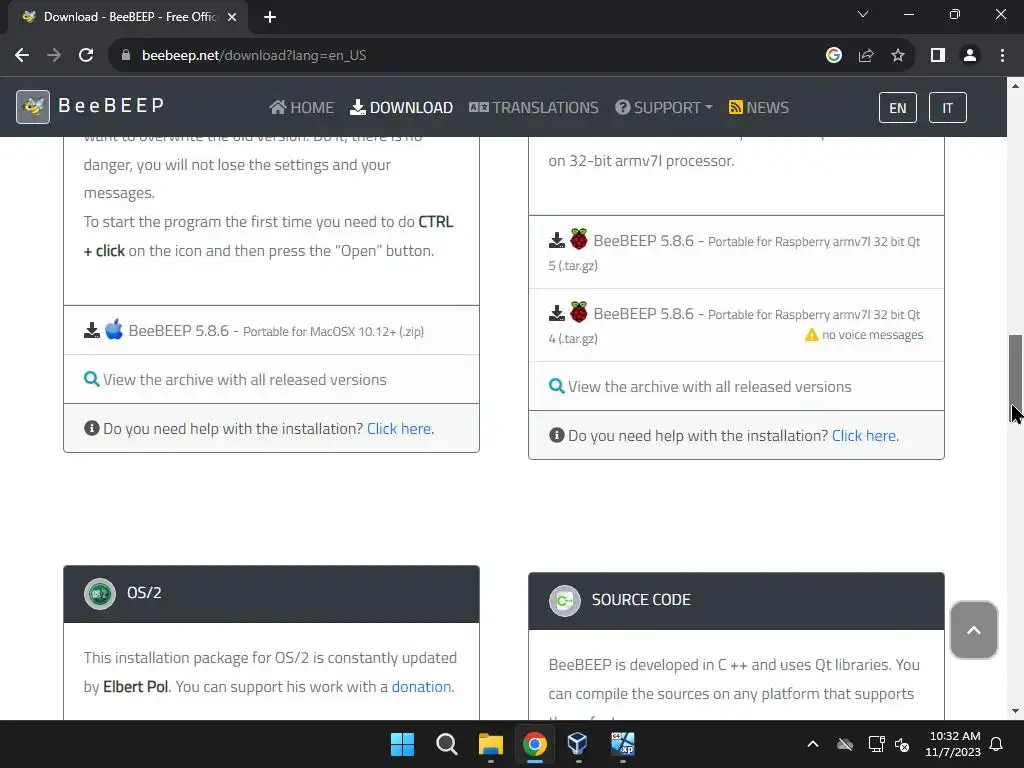
Task: Click the scrollbar up arrow
Action: tap(1015, 86)
